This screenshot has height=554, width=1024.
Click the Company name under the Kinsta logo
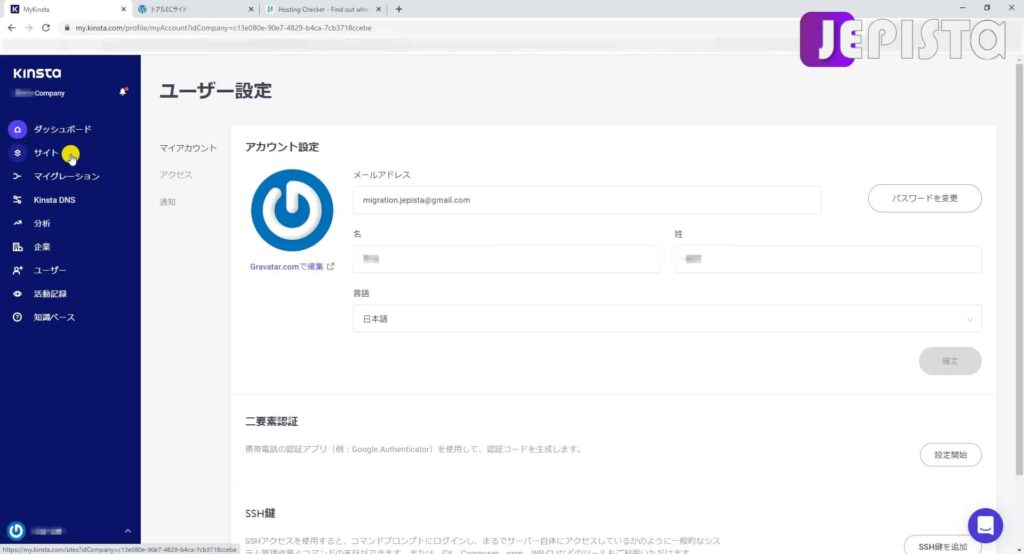point(39,93)
